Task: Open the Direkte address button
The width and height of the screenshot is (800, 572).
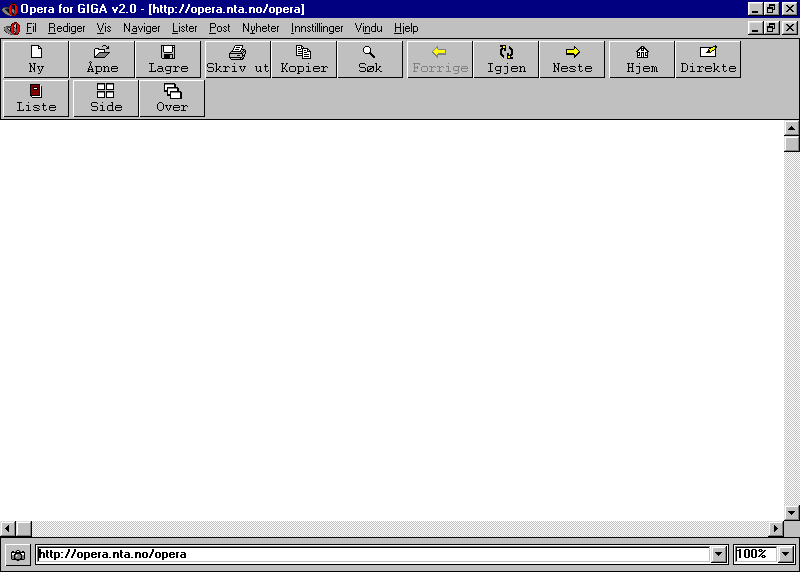Action: pos(708,60)
